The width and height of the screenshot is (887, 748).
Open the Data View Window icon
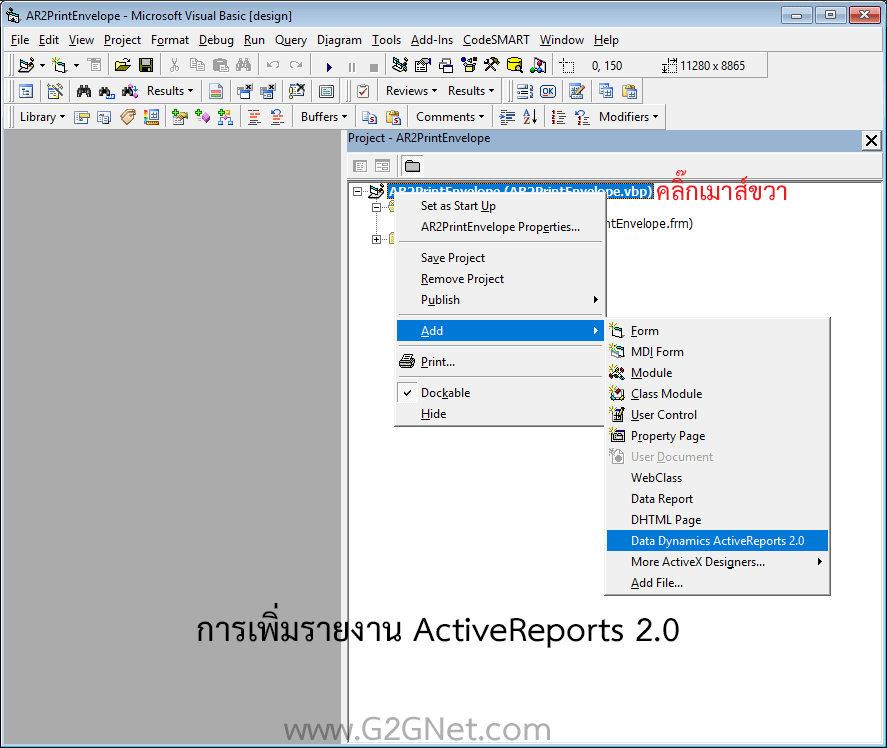[515, 65]
